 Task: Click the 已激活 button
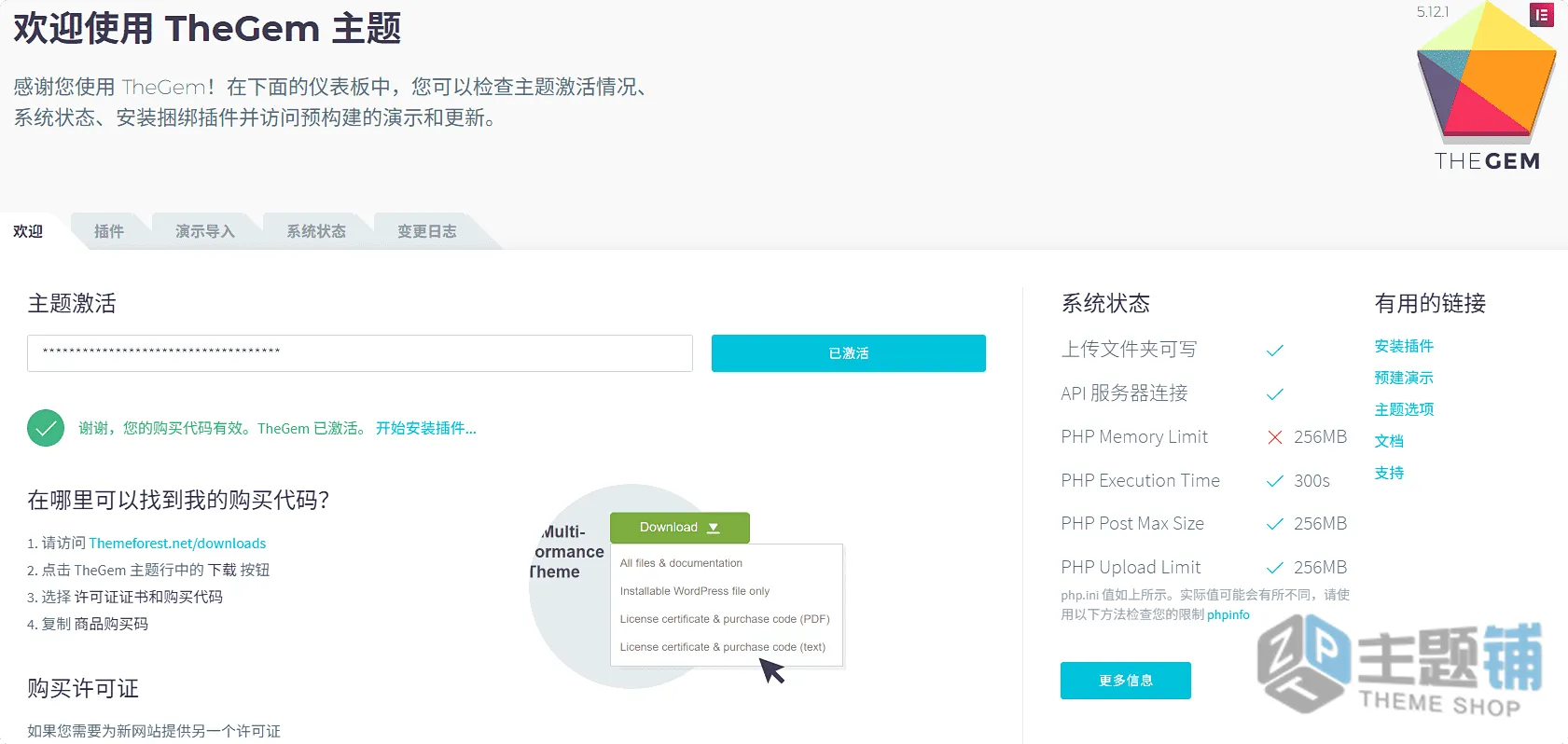point(849,353)
